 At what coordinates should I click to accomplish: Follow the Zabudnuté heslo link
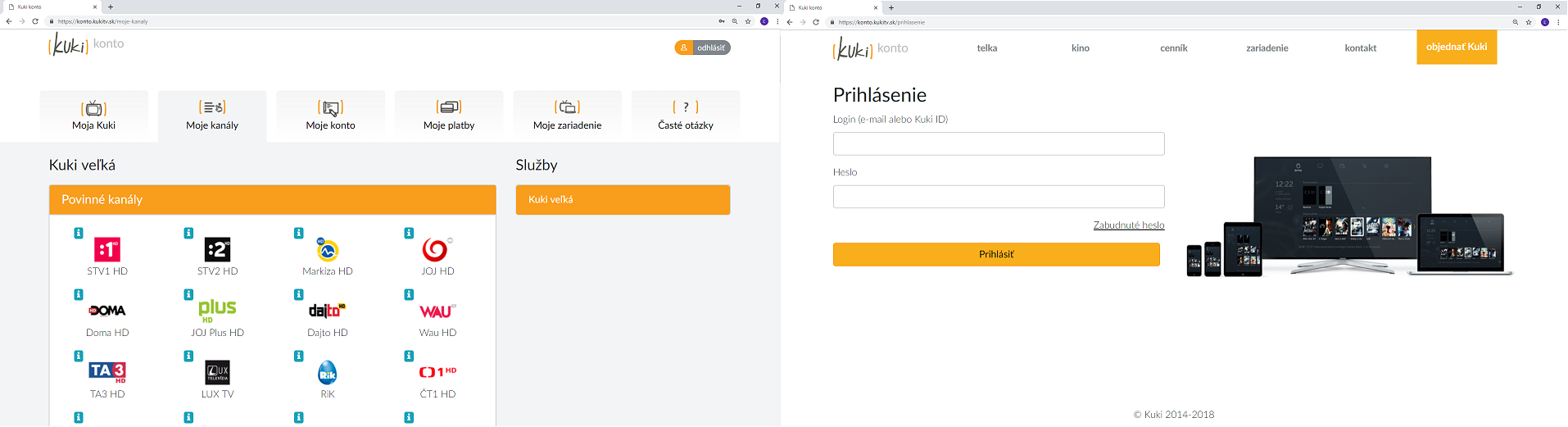[x=1129, y=225]
